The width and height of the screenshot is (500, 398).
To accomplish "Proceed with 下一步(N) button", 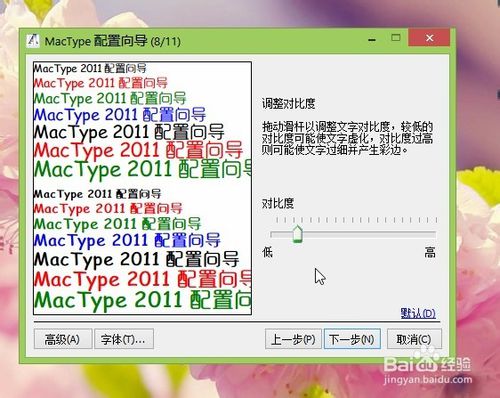I will pyautogui.click(x=352, y=339).
